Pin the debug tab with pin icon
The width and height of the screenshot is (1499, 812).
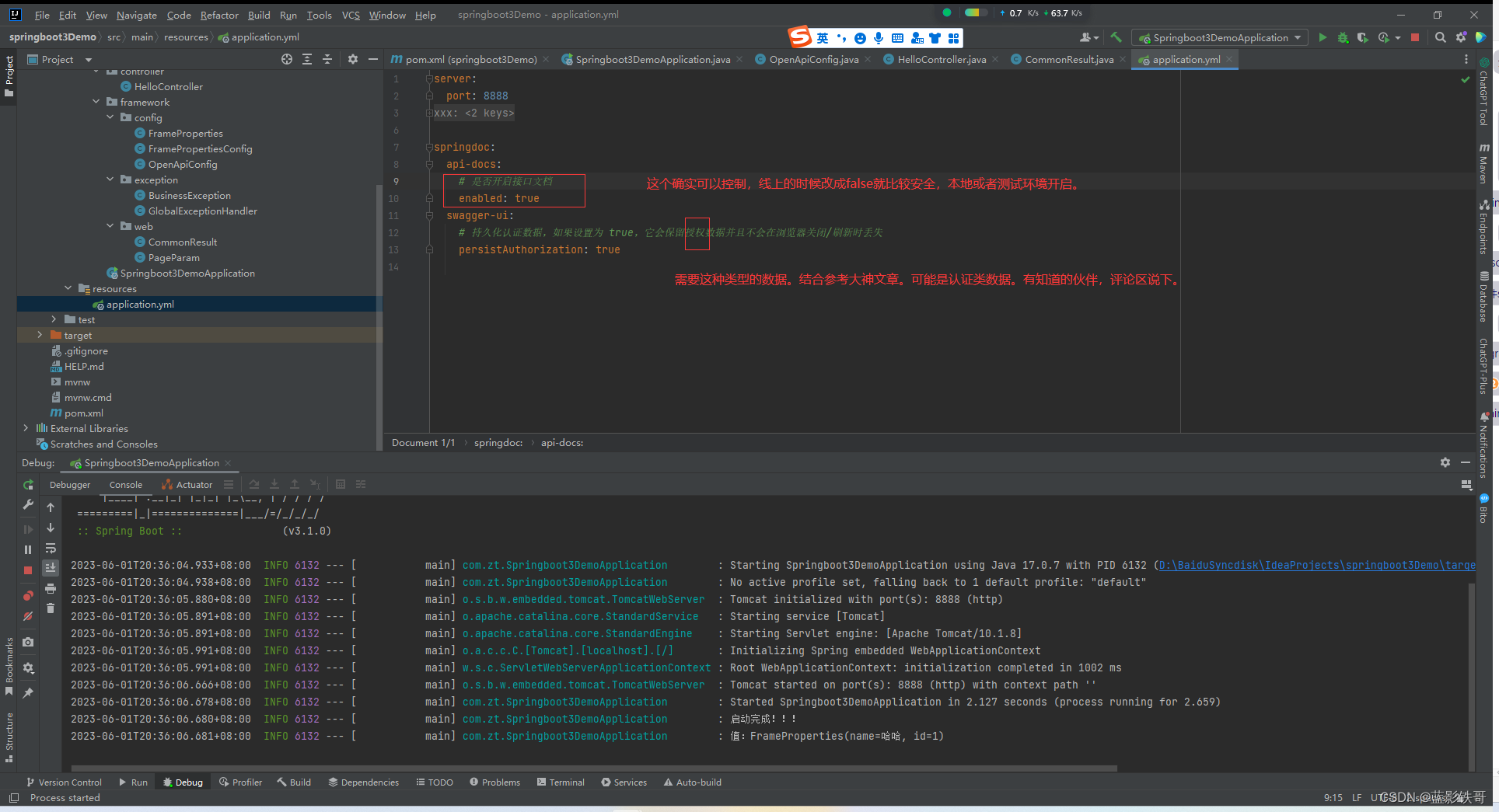(29, 692)
